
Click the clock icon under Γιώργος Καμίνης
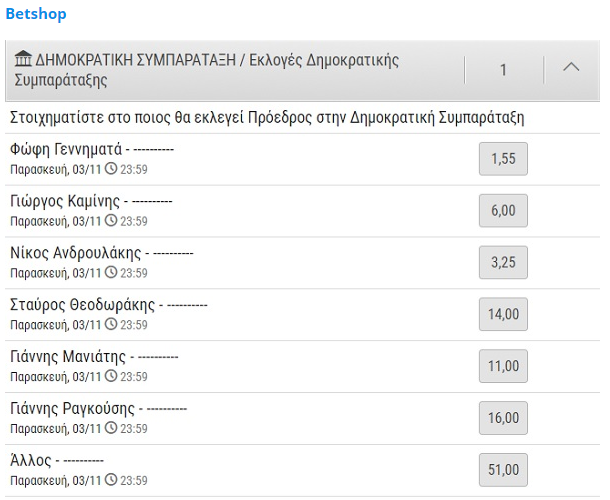click(111, 221)
